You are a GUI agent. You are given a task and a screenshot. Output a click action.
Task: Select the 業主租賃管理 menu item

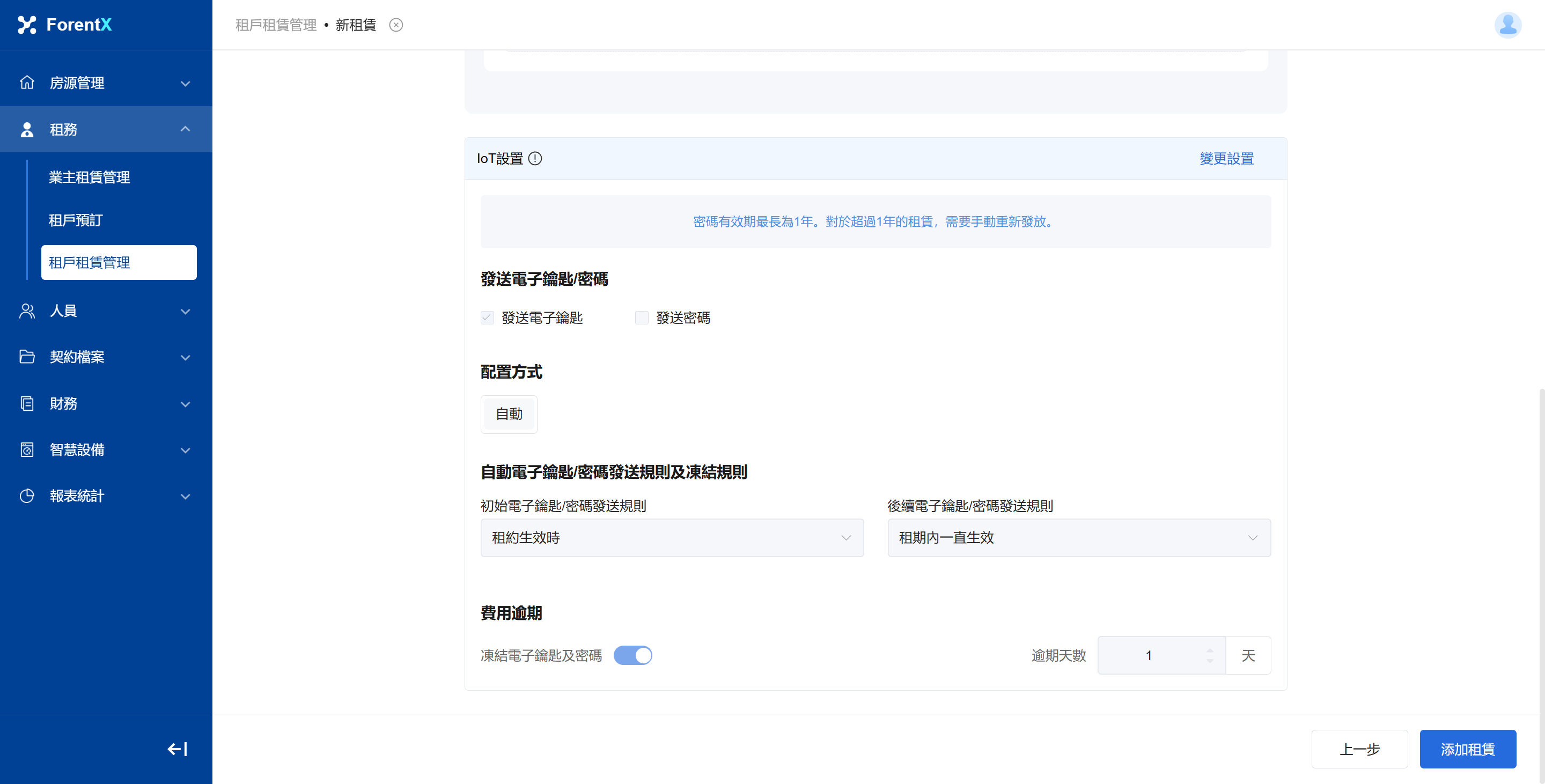(90, 177)
